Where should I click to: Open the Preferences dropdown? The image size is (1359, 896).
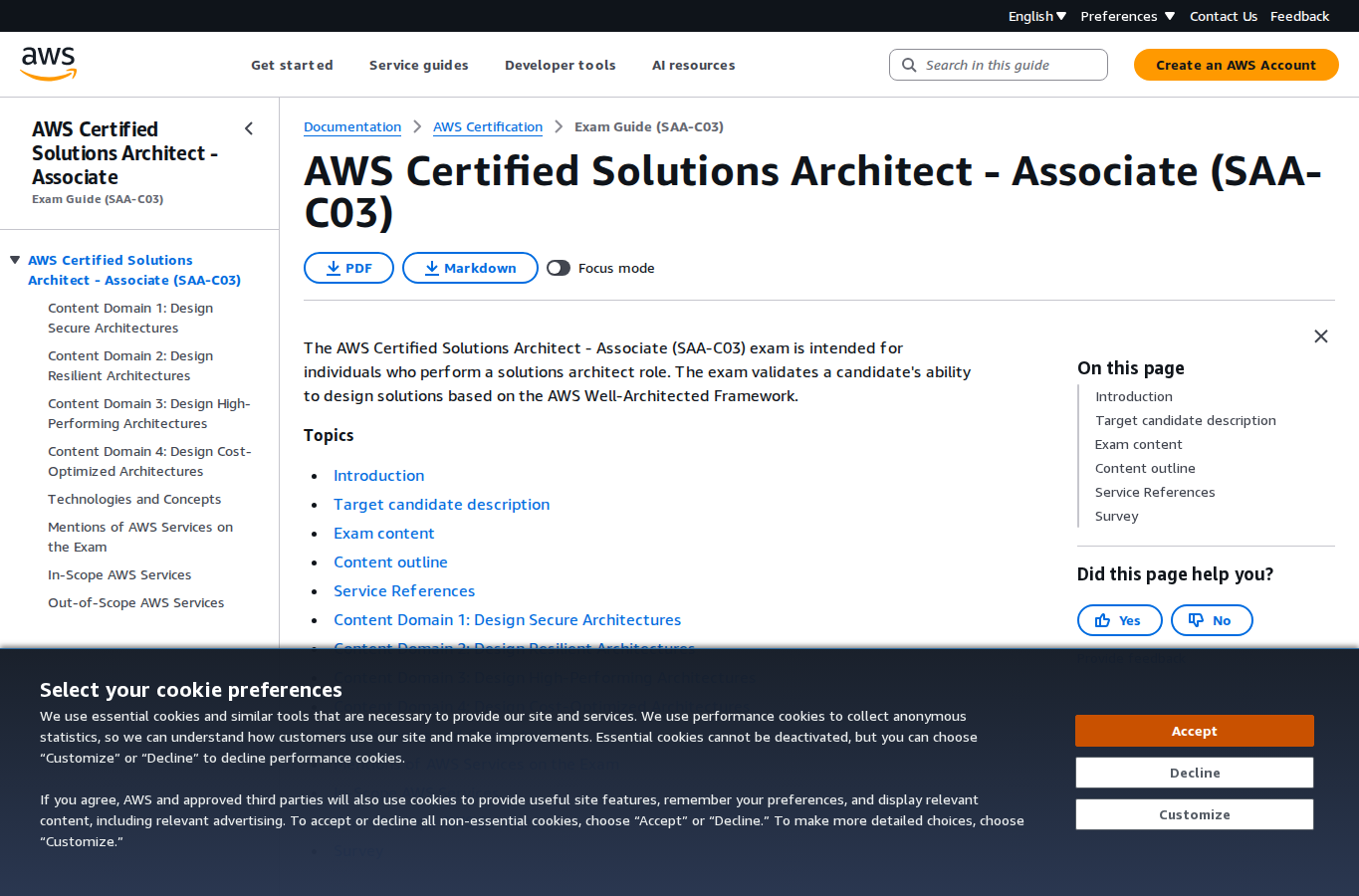coord(1128,16)
